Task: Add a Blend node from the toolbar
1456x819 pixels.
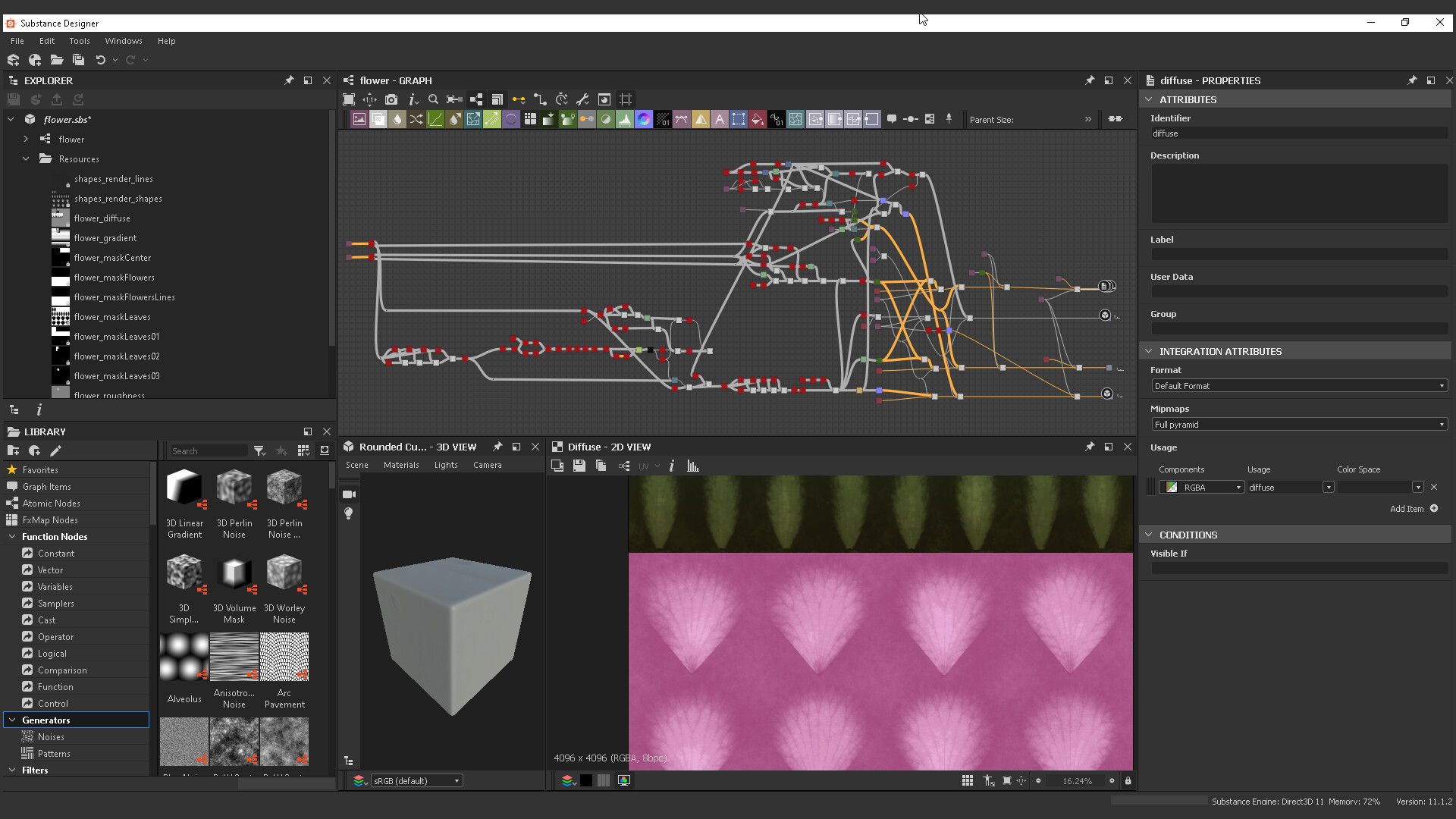Action: (378, 119)
